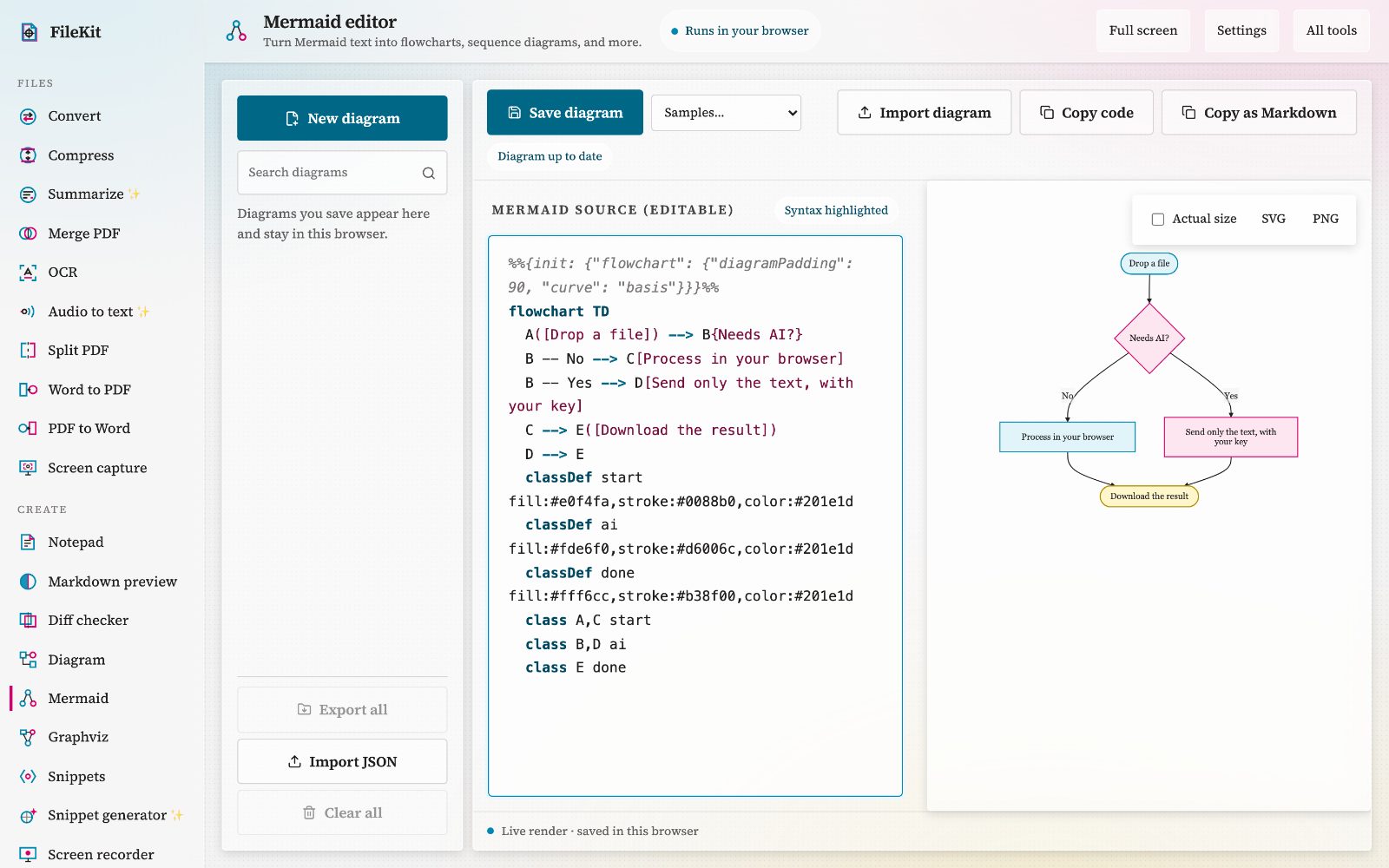
Task: Select the Audio to text icon
Action: [x=28, y=312]
